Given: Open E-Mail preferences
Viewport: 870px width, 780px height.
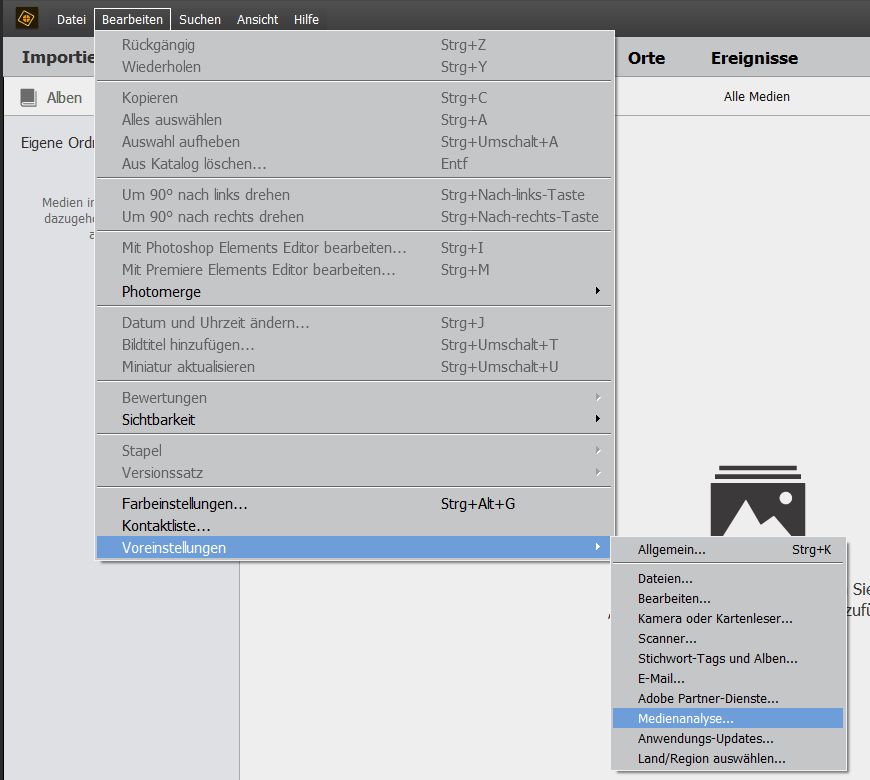Looking at the screenshot, I should [728, 678].
